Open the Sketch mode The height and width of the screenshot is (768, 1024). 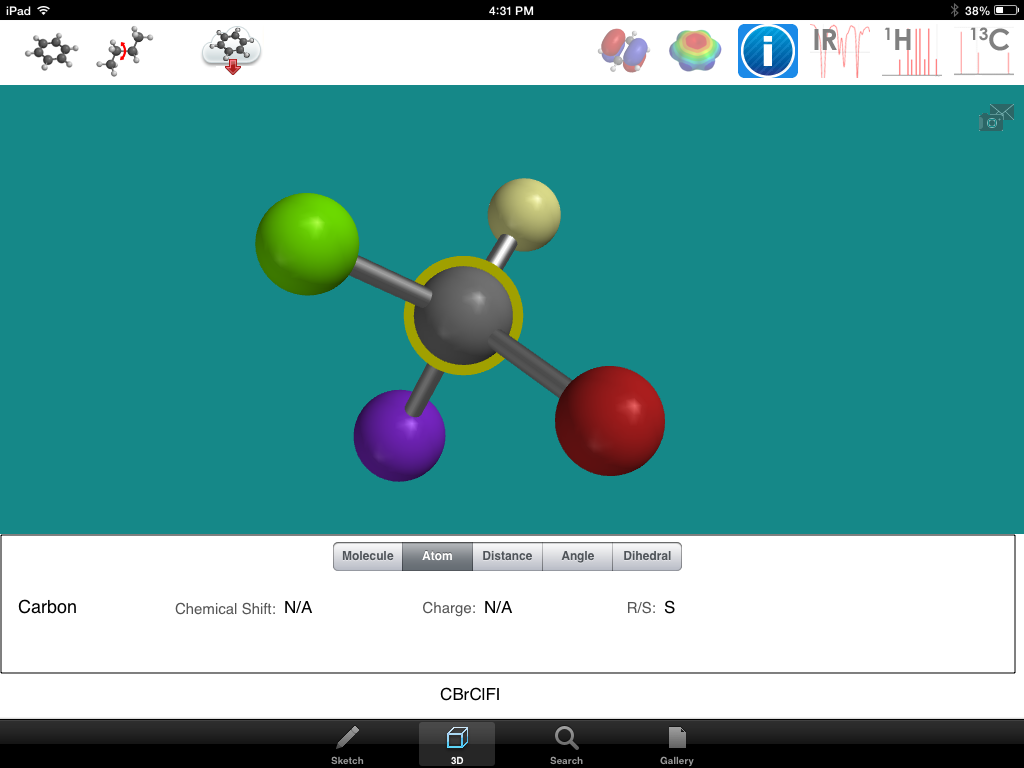tap(347, 744)
